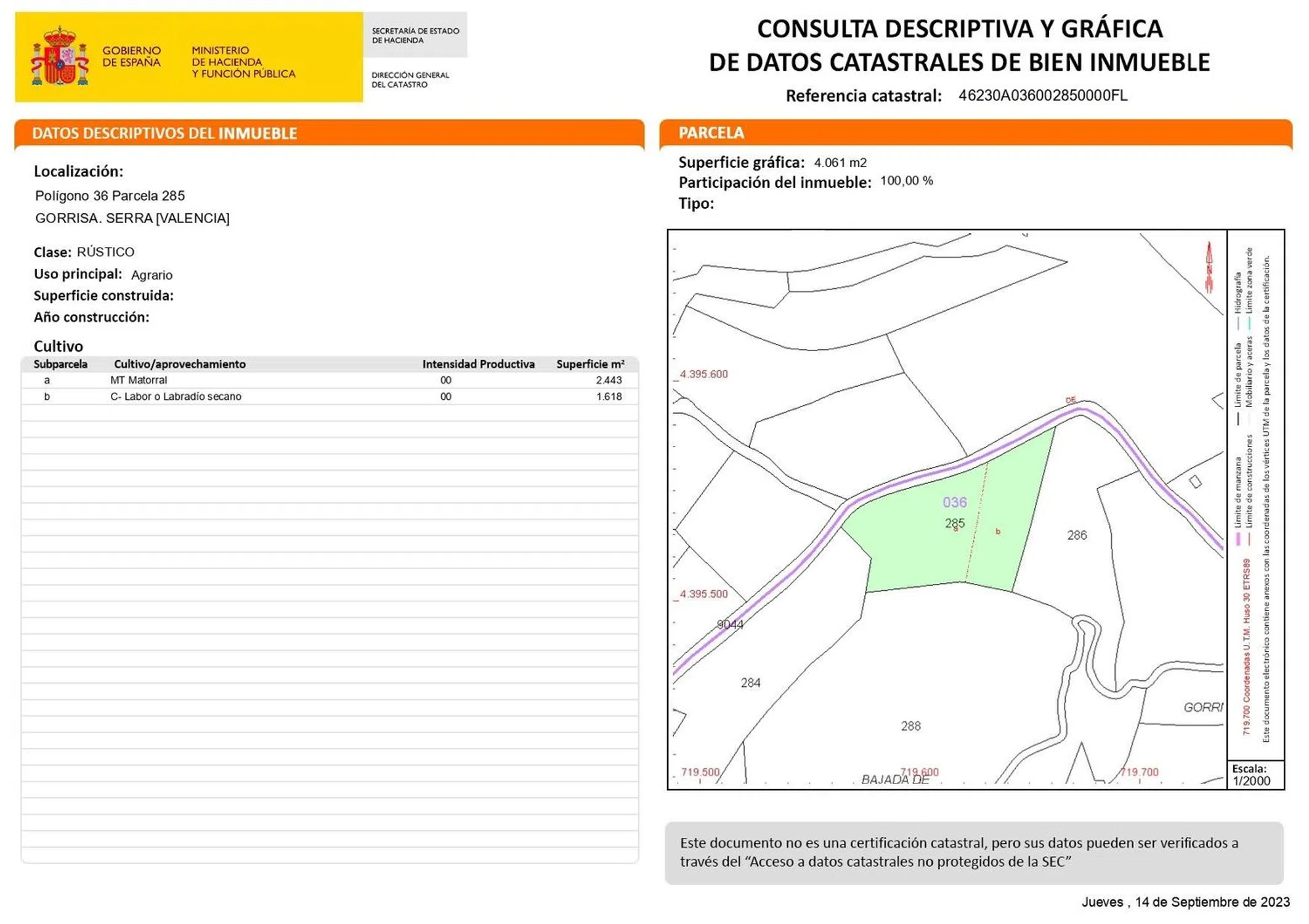The width and height of the screenshot is (1309, 924).
Task: Click the referencia catastral number
Action: (1042, 95)
